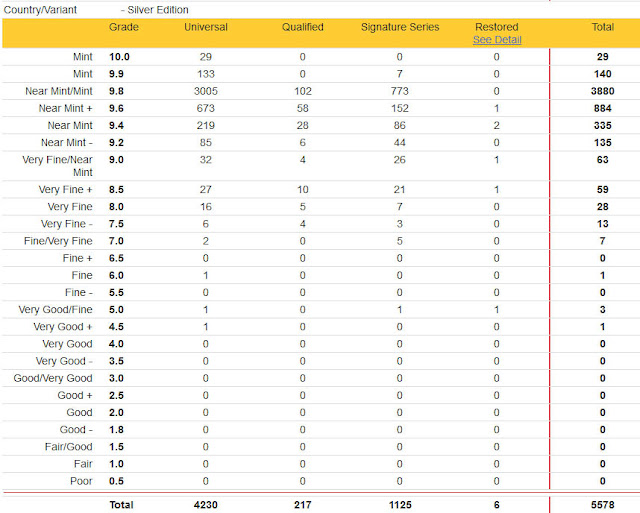The image size is (640, 513).
Task: Select total 3 for grade 5.0
Action: pos(602,309)
